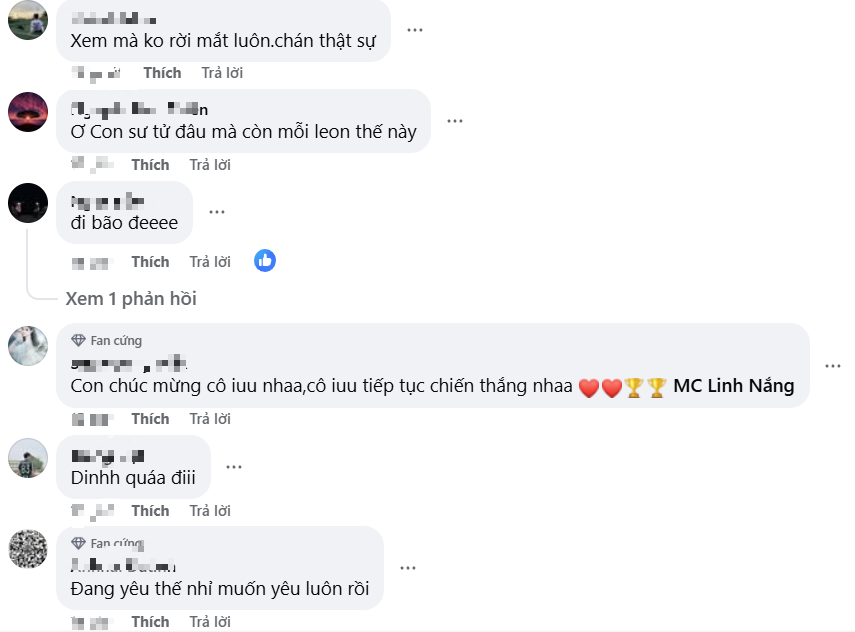The height and width of the screenshot is (632, 855).
Task: Toggle Thích on "Dinhh quá điii" comment
Action: pyautogui.click(x=150, y=511)
